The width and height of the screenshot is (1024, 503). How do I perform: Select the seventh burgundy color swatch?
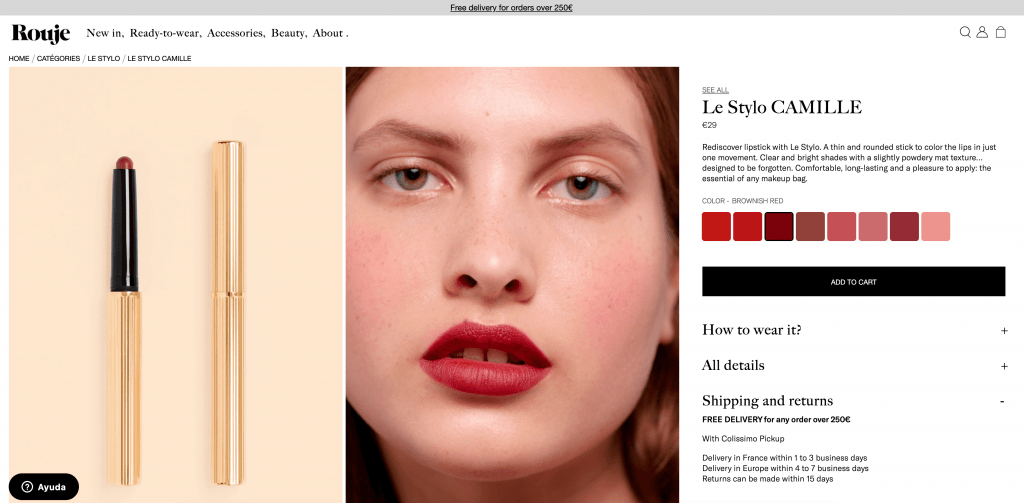pos(904,227)
